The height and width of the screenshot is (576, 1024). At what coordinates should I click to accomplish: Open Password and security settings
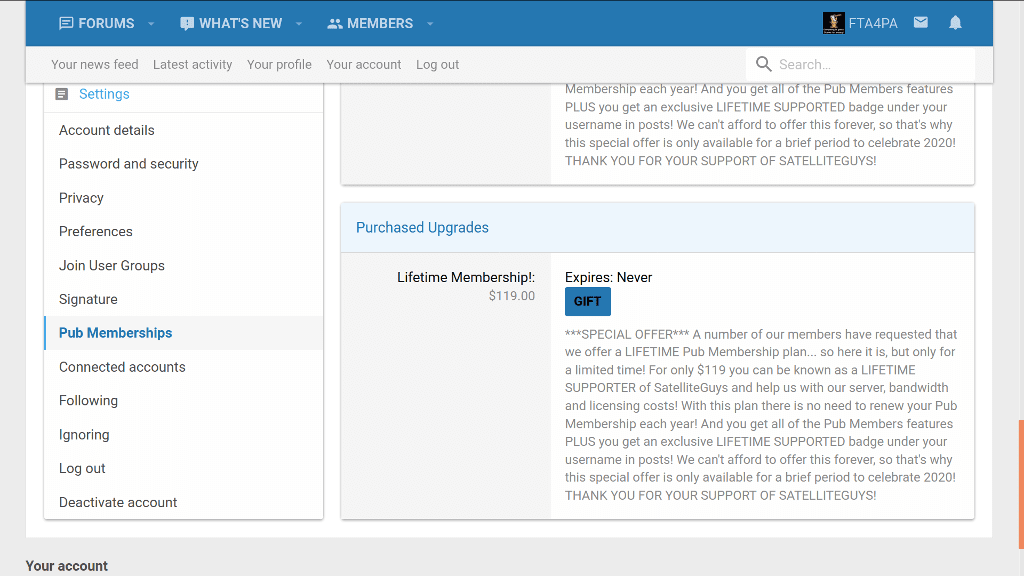coord(129,164)
